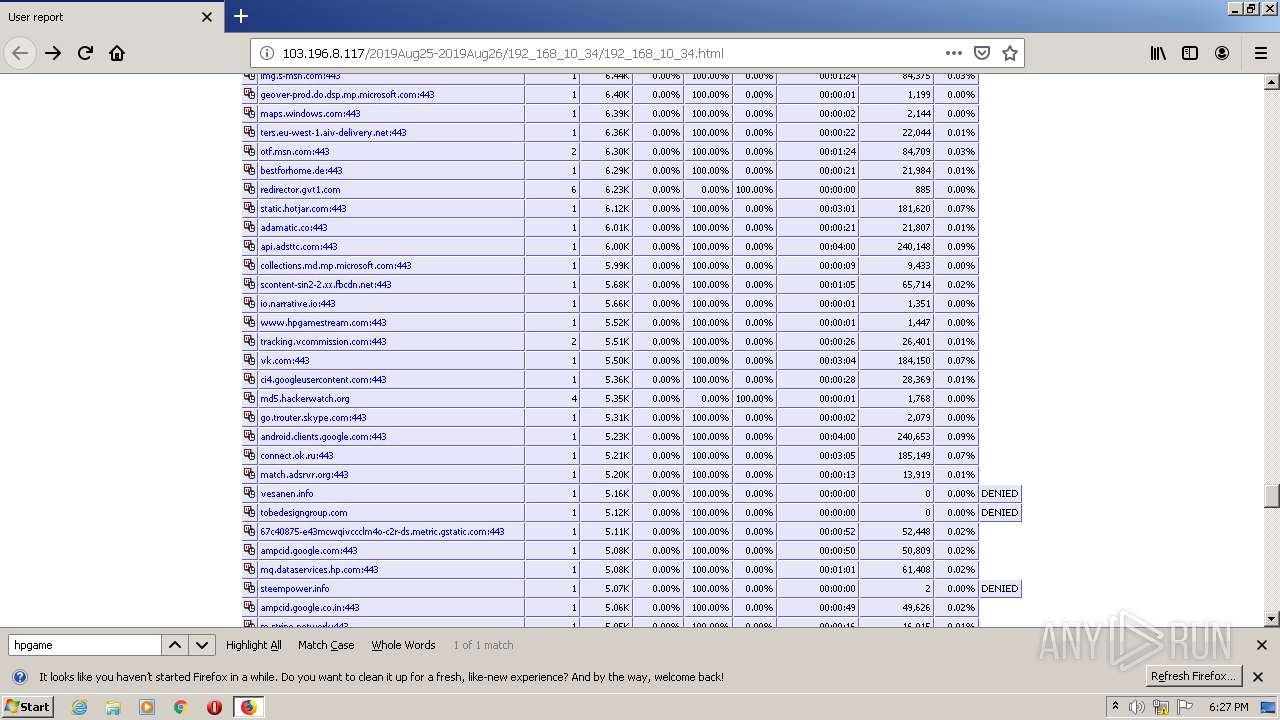Open File Explorer from taskbar
Viewport: 1280px width, 720px height.
coord(113,707)
